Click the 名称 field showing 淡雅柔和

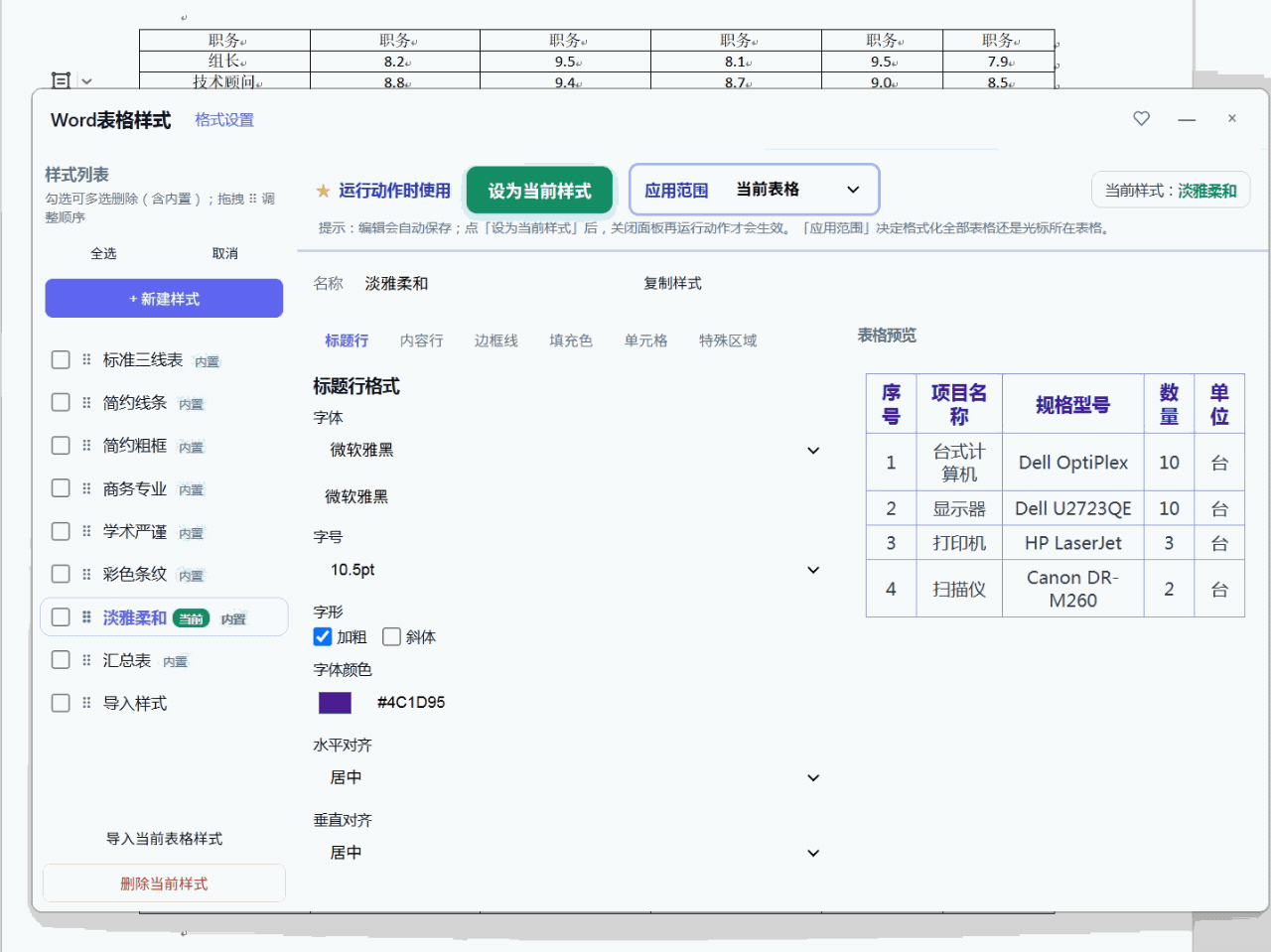(x=397, y=283)
